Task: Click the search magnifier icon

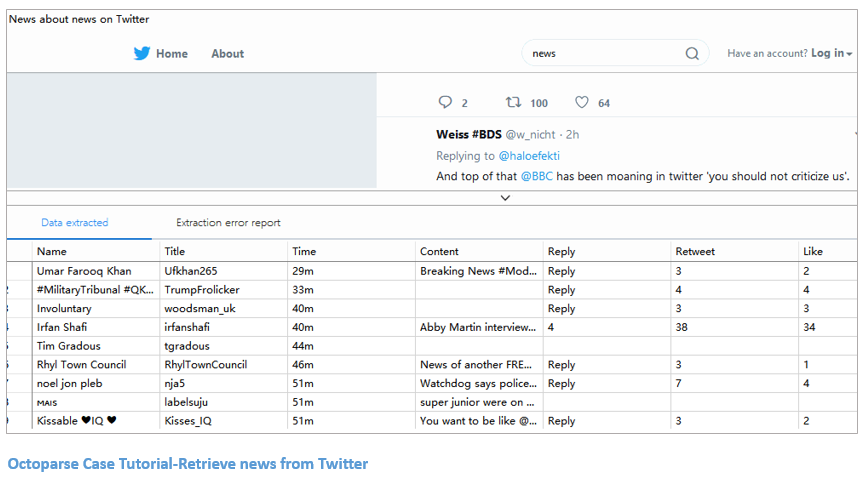Action: 692,54
